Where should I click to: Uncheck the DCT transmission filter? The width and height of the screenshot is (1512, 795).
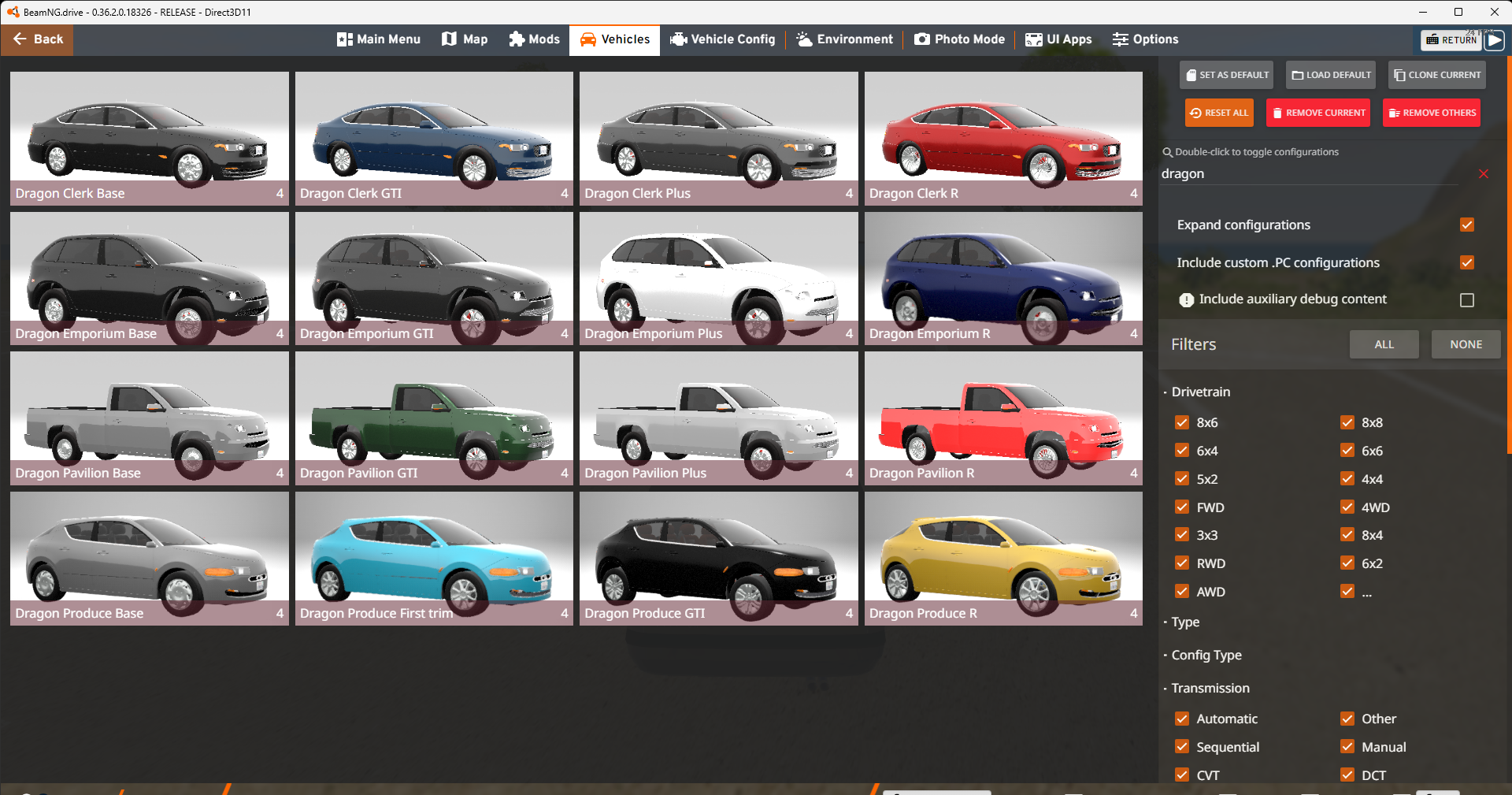point(1347,775)
